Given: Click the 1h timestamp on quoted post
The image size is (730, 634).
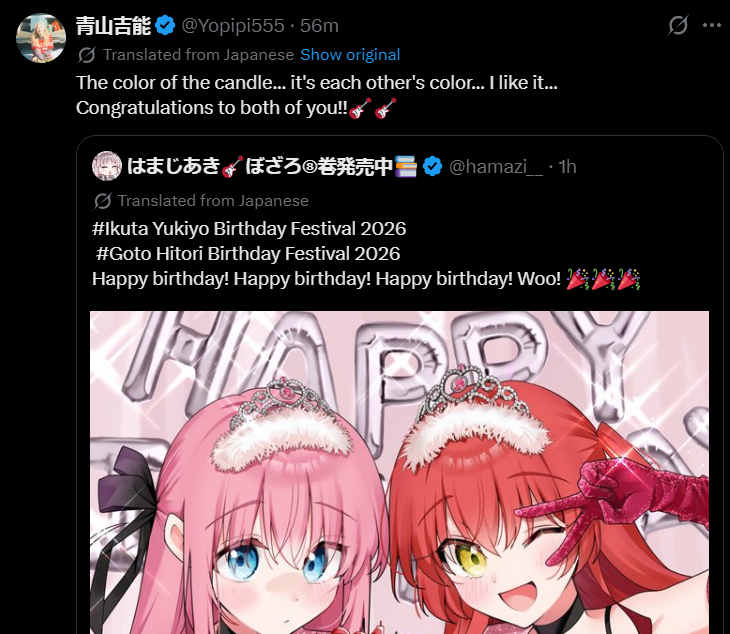Looking at the screenshot, I should pyautogui.click(x=567, y=167).
